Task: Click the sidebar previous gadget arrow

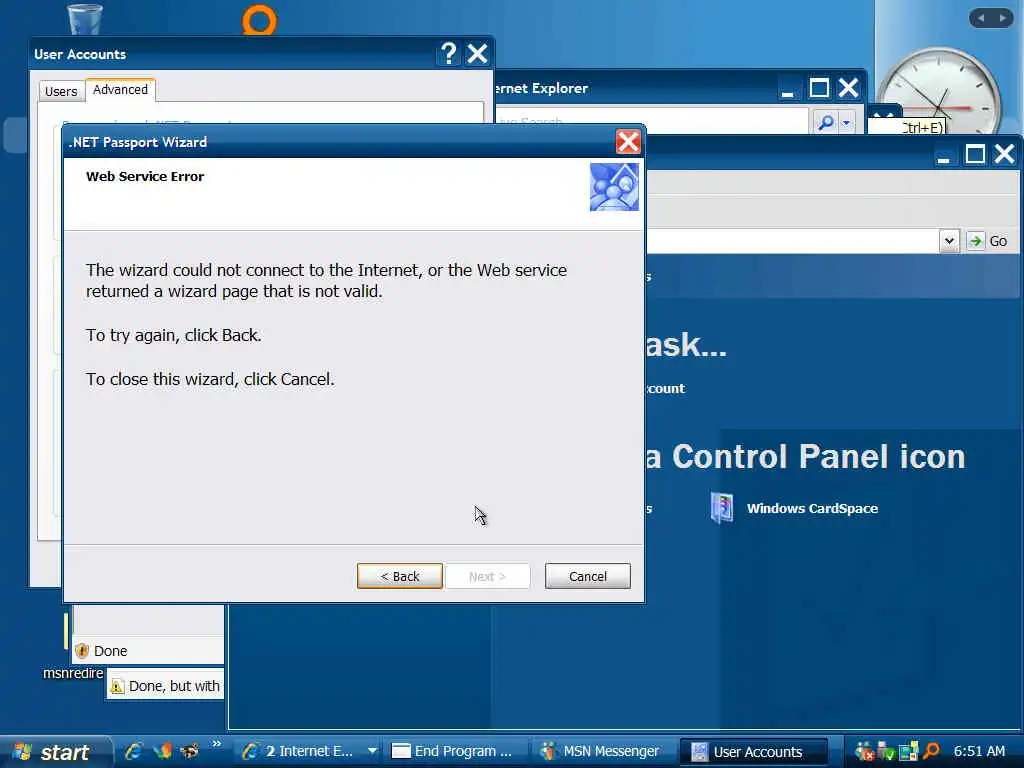Action: pos(981,18)
